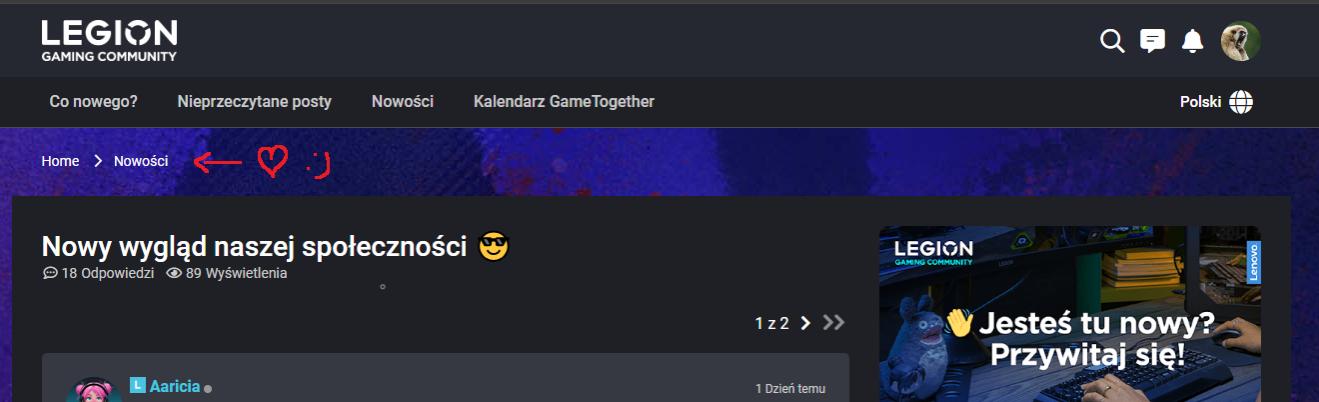Click the thread title Nowy wygląd naszej społeczności
Viewport: 1319px width, 402px height.
pyautogui.click(x=255, y=246)
